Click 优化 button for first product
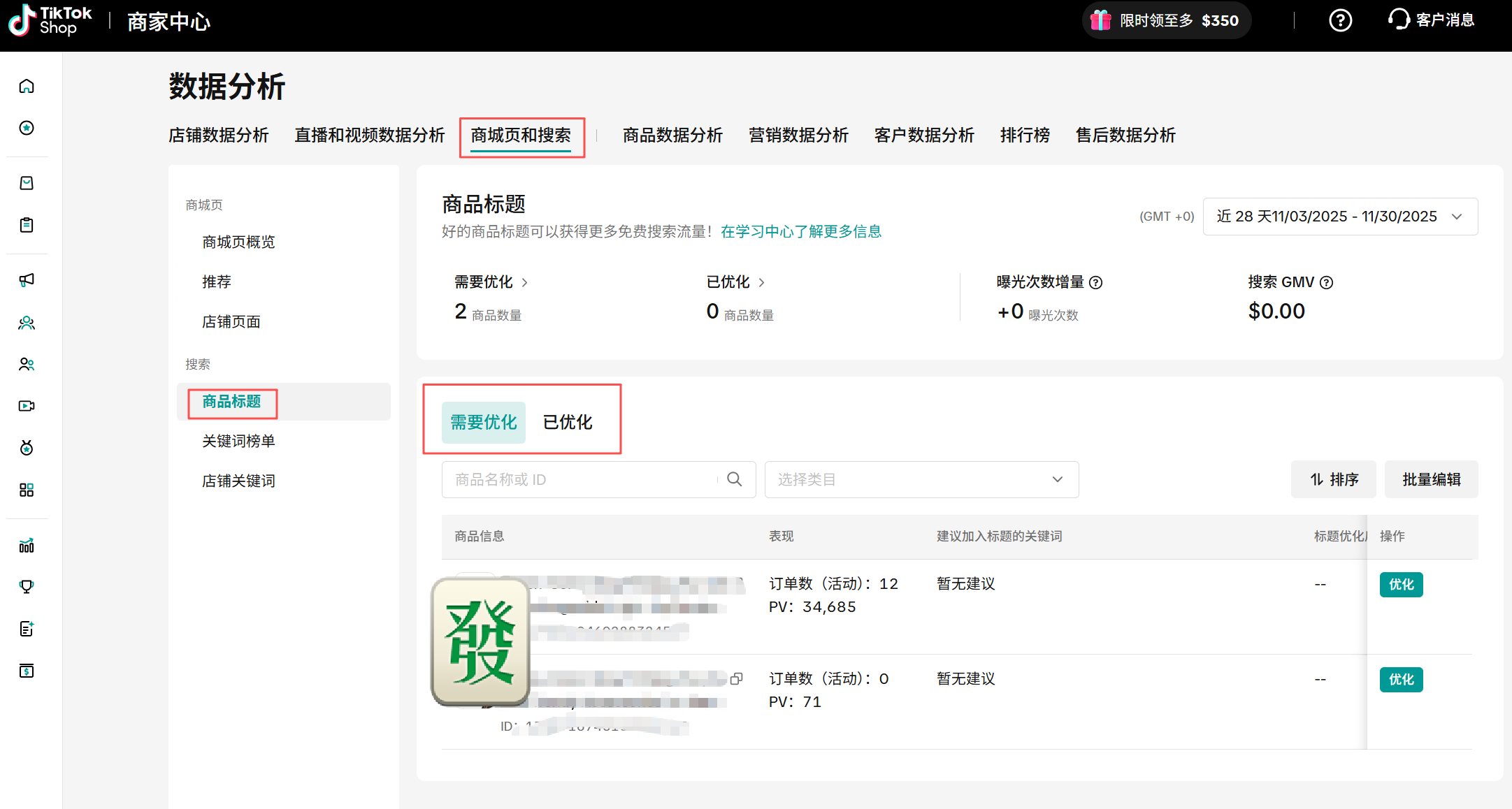 (x=1401, y=584)
